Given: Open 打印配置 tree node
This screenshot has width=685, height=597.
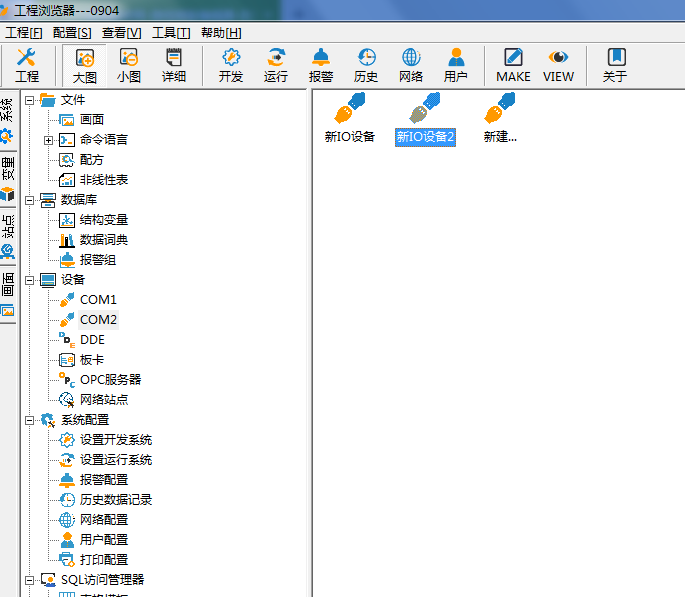Looking at the screenshot, I should coord(104,560).
